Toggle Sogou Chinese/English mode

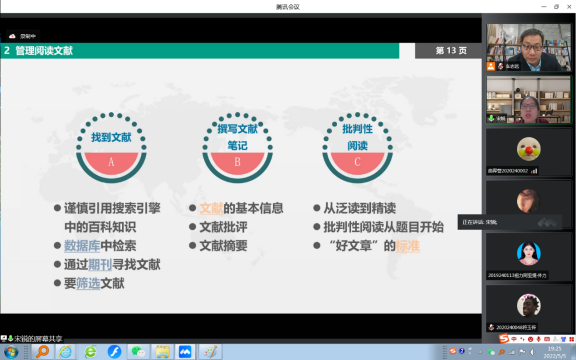514,339
